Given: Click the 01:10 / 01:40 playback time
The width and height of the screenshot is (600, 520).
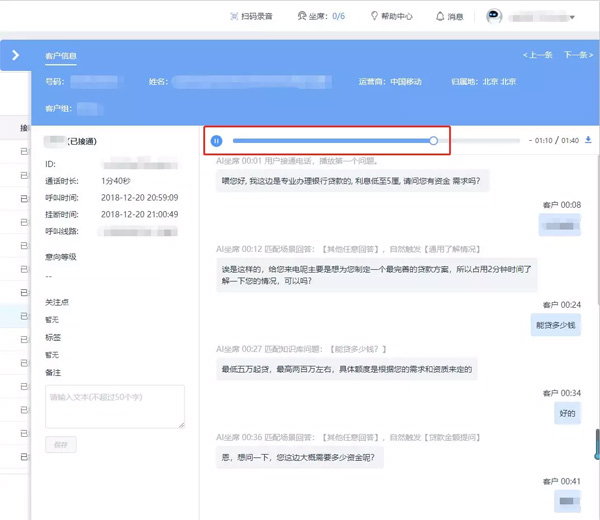Looking at the screenshot, I should coord(555,141).
